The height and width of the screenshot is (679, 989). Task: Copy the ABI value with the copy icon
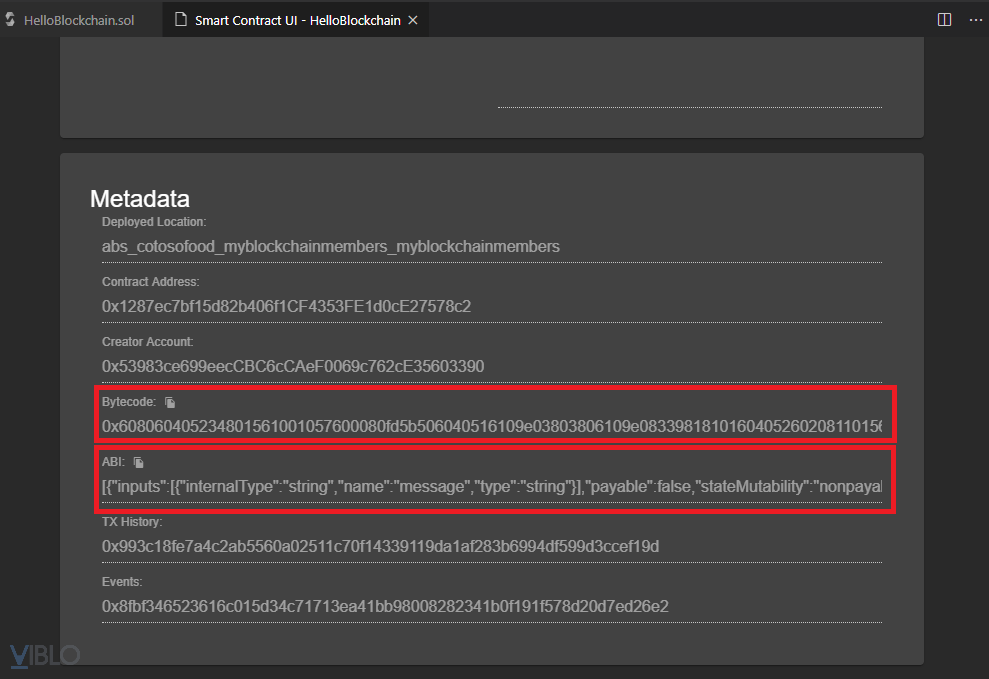139,462
